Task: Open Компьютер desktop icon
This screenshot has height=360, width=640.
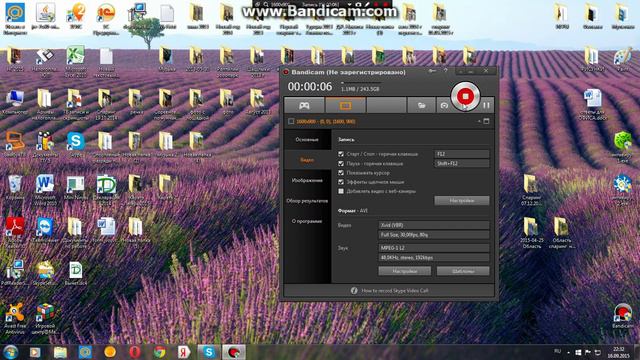Action: [x=15, y=102]
